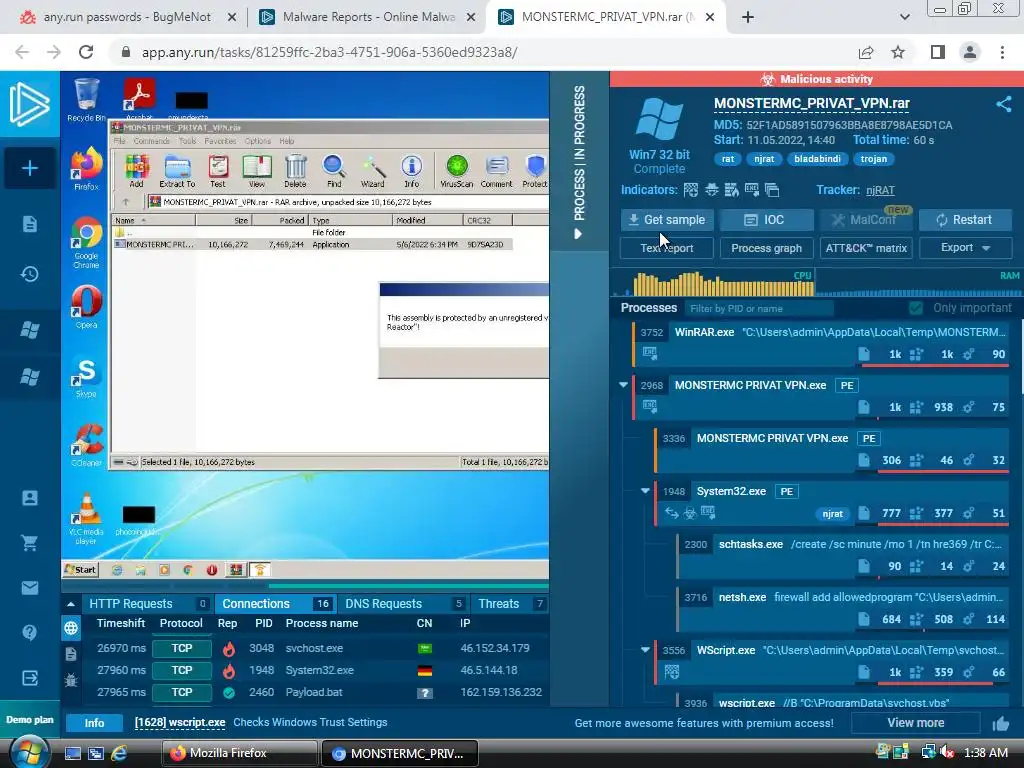Click the Opera desktop icon
The width and height of the screenshot is (1024, 768).
coord(86,306)
